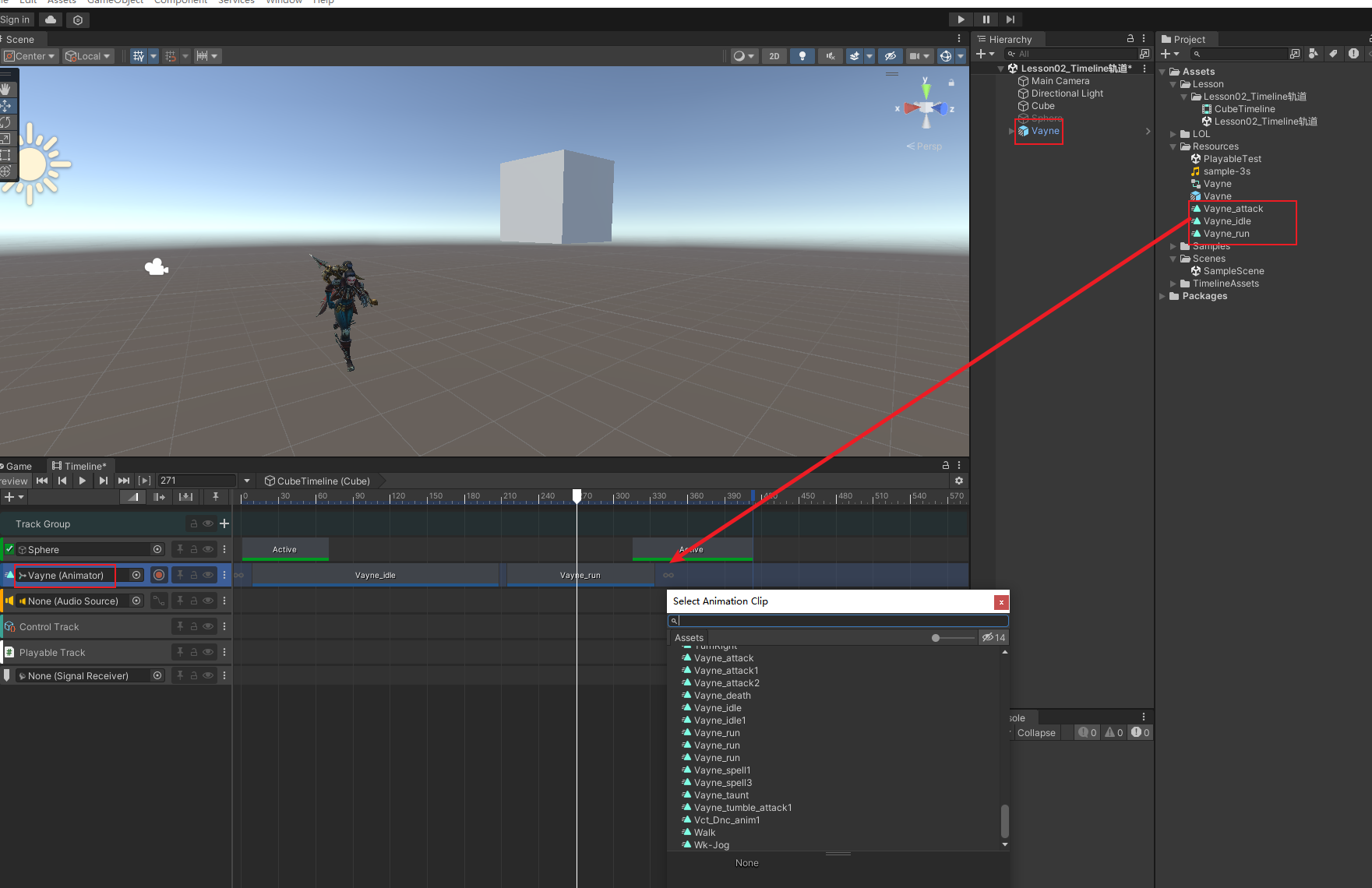Click the add track plus icon in Track Group
The height and width of the screenshot is (888, 1372).
coord(224,523)
